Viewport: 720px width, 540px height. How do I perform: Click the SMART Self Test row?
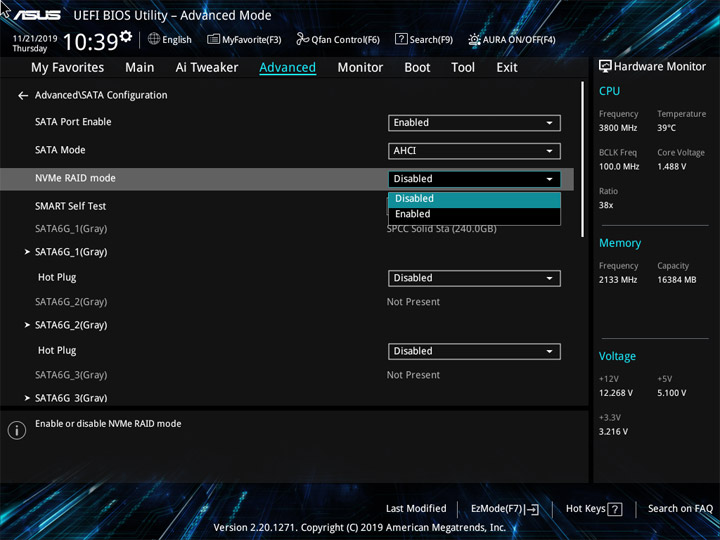coord(70,206)
